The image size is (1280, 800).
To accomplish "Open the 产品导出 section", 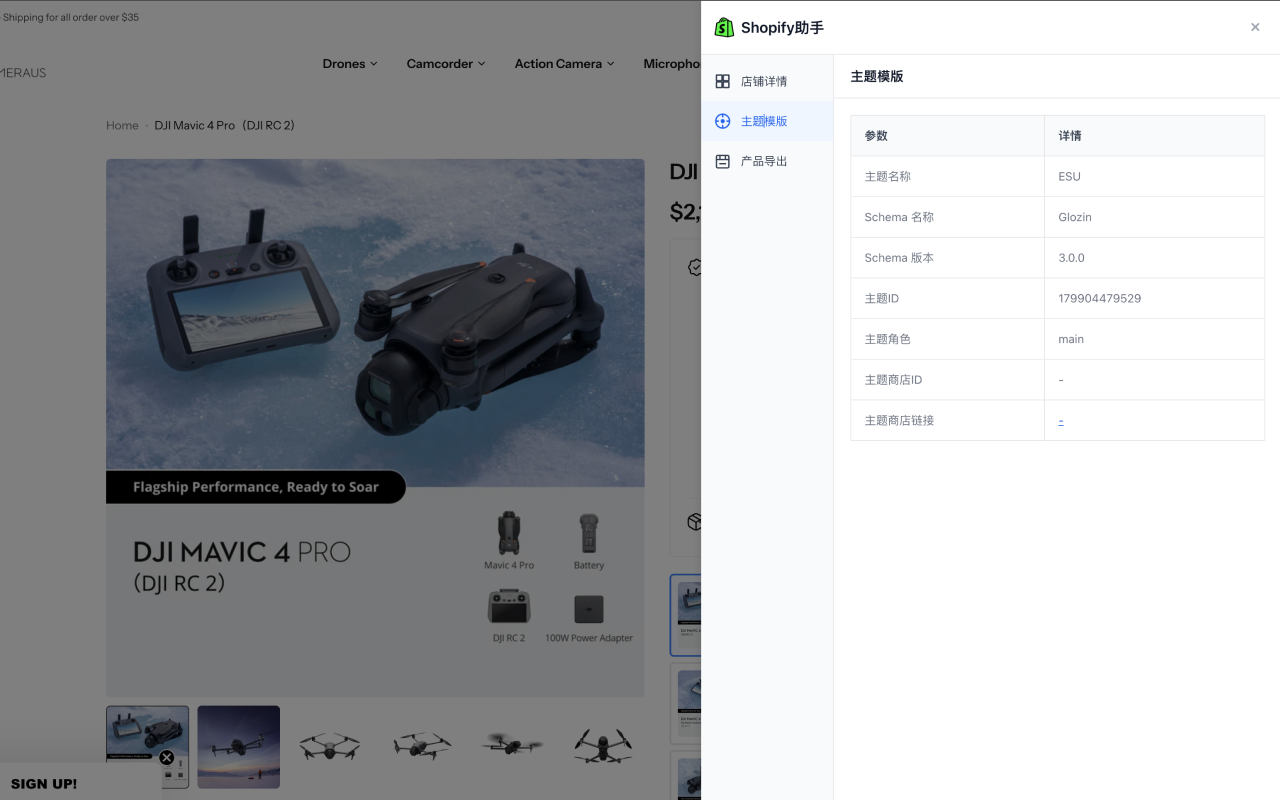I will click(x=764, y=161).
